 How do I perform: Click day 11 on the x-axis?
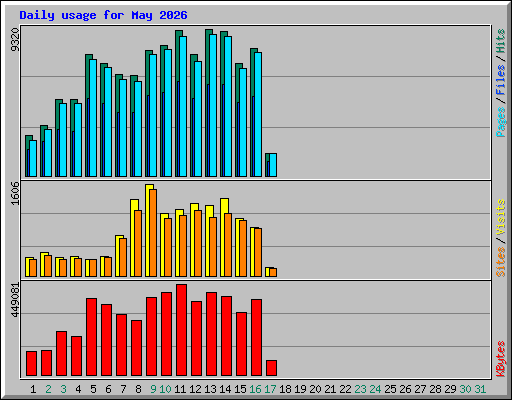pos(180,389)
